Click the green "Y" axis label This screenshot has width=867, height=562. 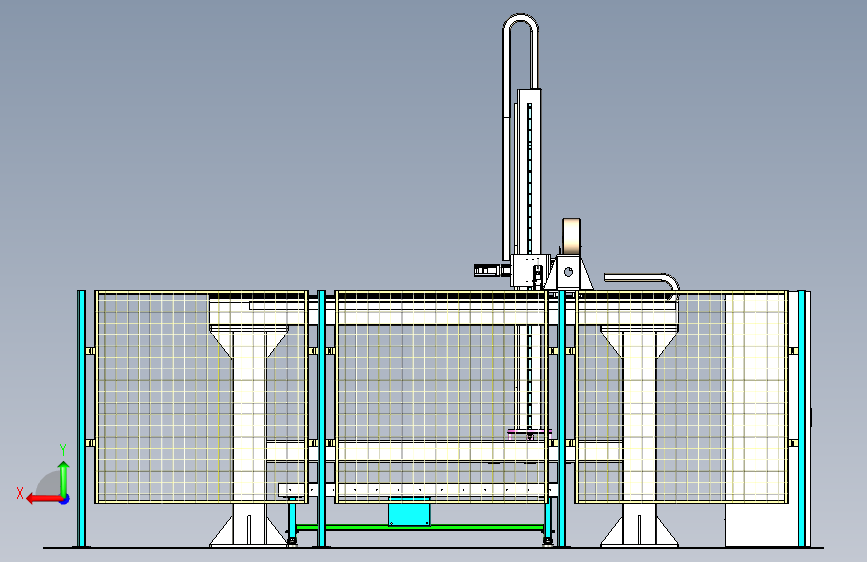click(63, 450)
